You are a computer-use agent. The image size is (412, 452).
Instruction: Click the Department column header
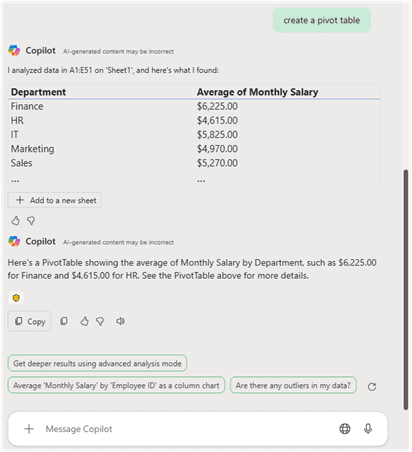pyautogui.click(x=38, y=92)
